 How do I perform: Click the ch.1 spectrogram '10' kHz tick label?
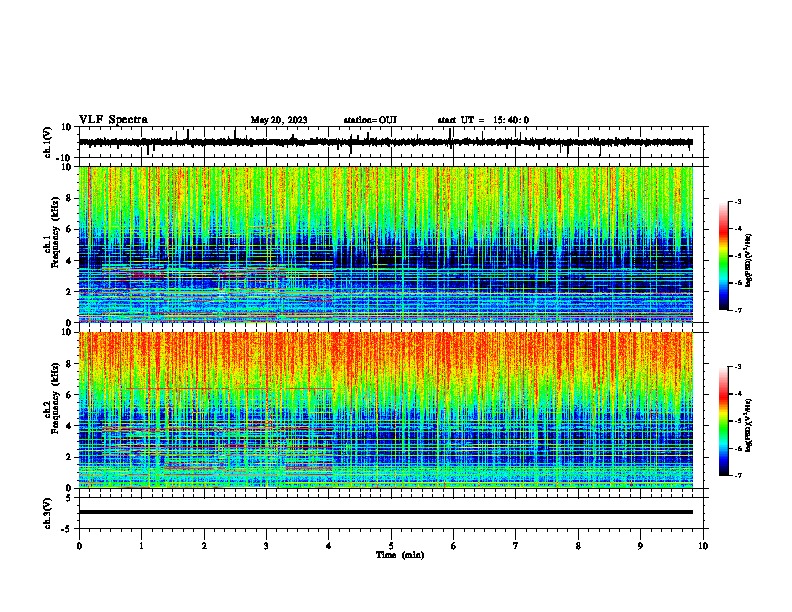coord(67,167)
